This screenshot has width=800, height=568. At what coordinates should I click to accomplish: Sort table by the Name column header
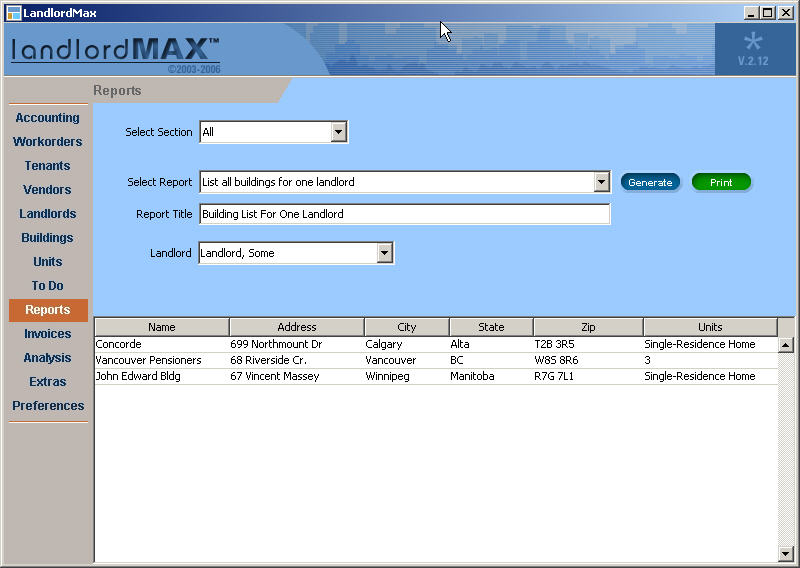[161, 327]
